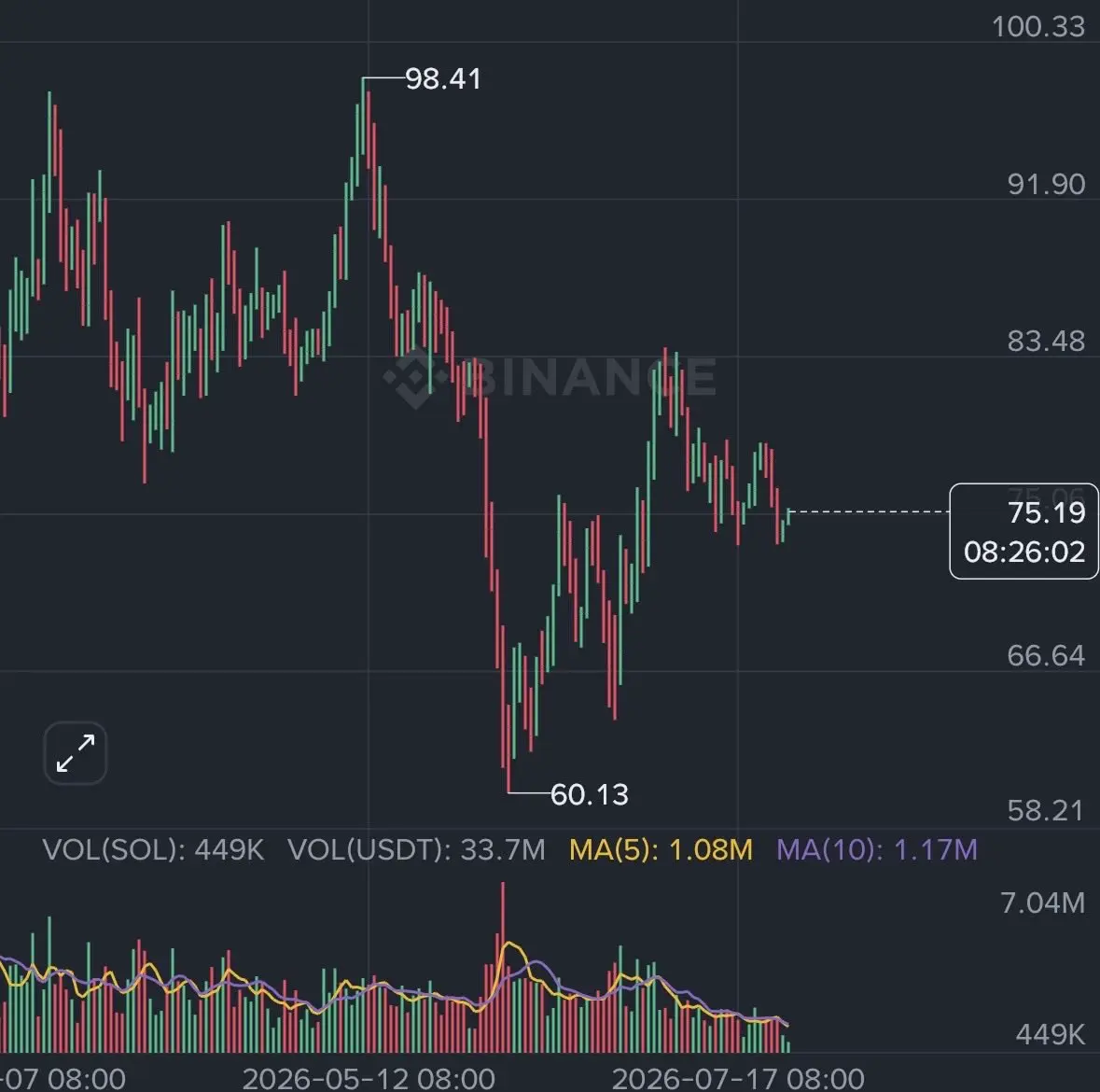1100x1092 pixels.
Task: Select the MA(5): 1.08M indicator label
Action: [661, 850]
